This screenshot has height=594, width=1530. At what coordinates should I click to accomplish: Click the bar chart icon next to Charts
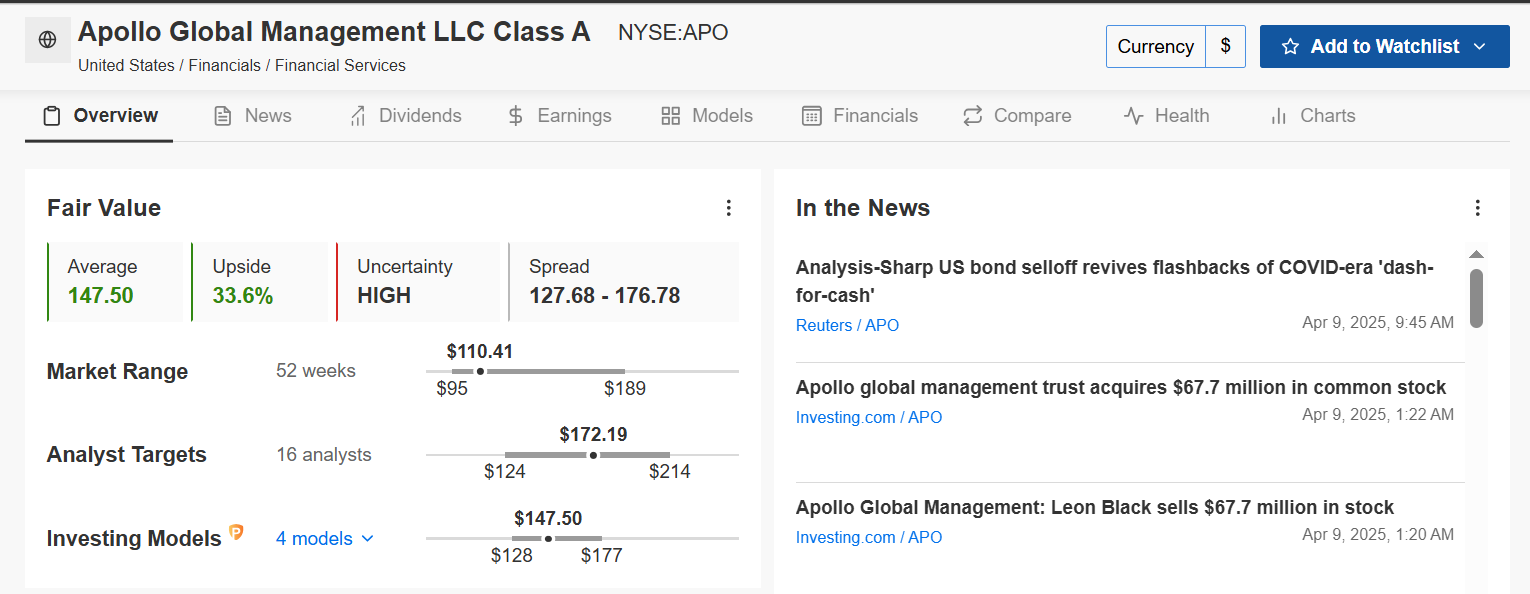[1278, 116]
